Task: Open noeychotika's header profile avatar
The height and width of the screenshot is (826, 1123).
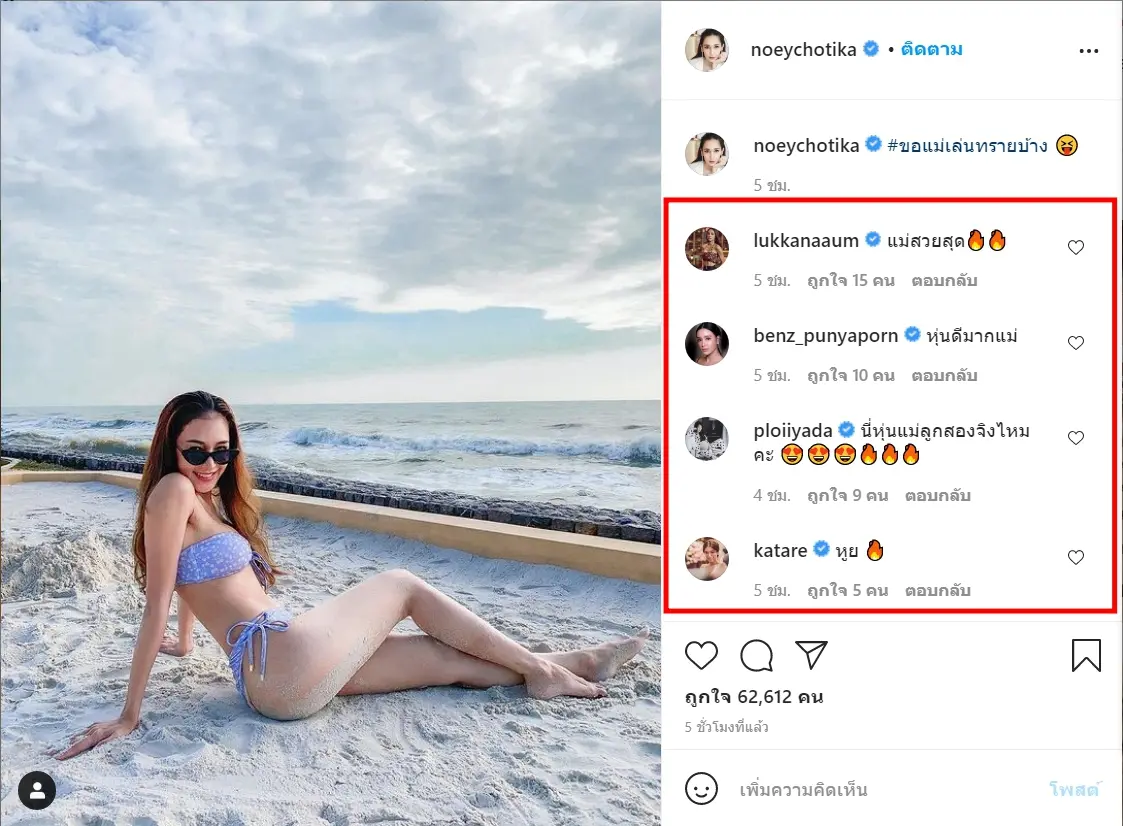Action: point(707,50)
